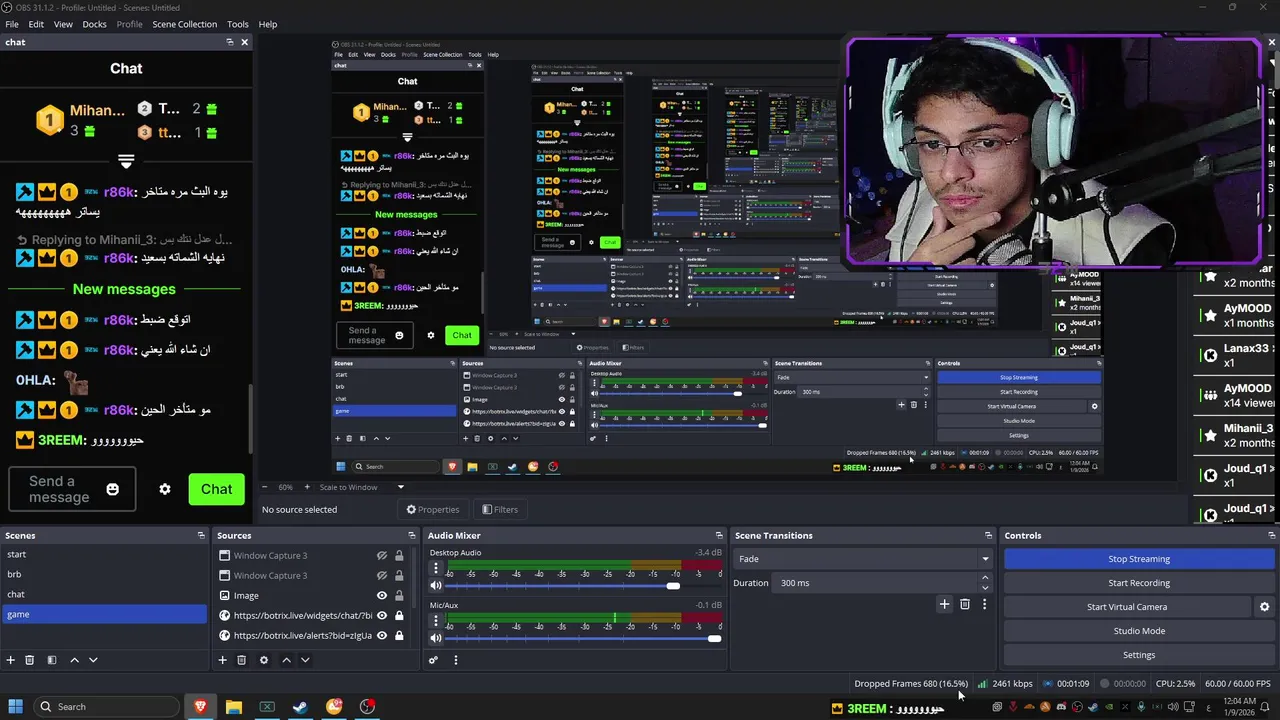Decrease transition duration with down arrow

coord(985,588)
